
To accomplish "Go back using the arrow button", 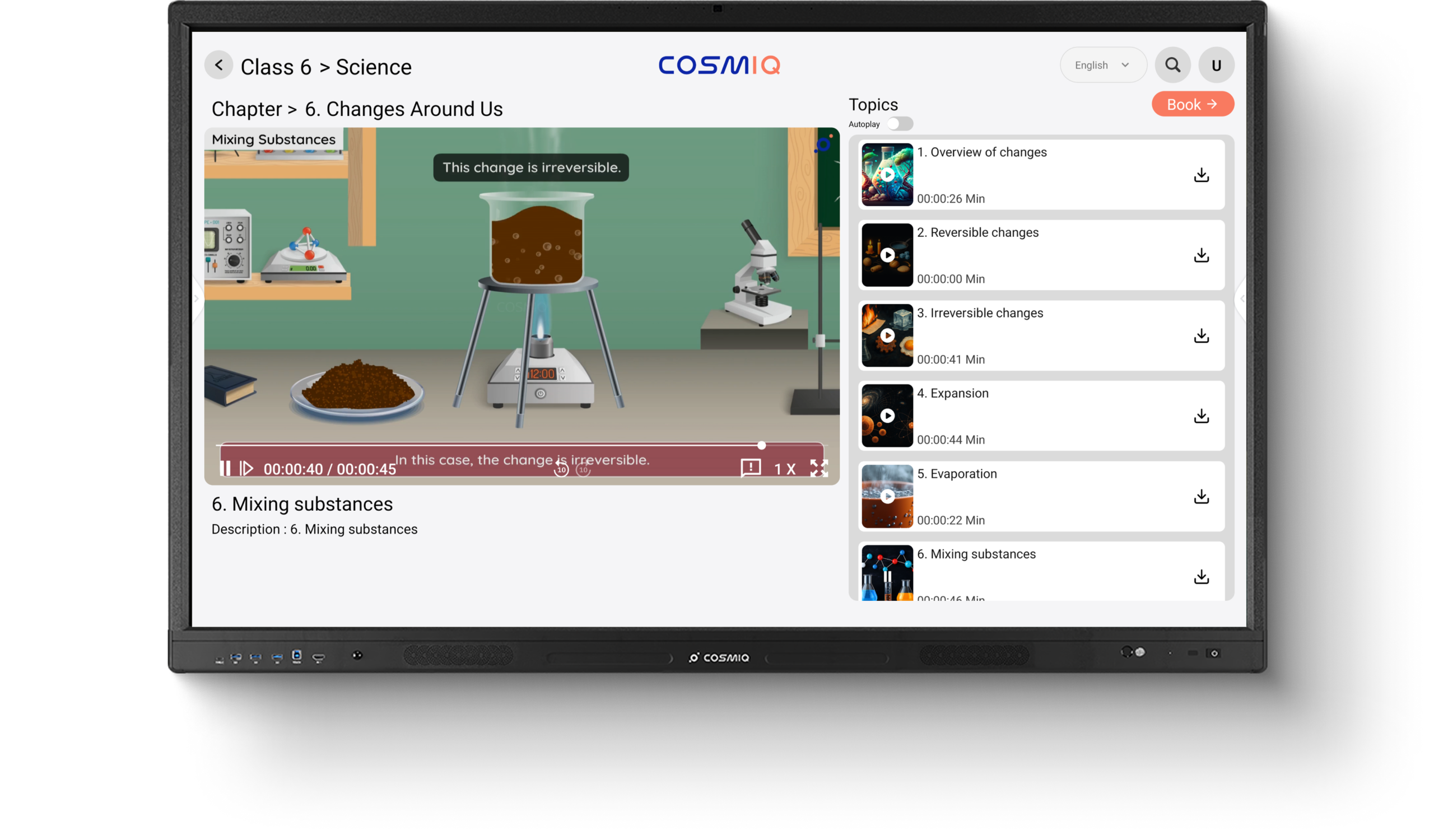I will coord(218,65).
